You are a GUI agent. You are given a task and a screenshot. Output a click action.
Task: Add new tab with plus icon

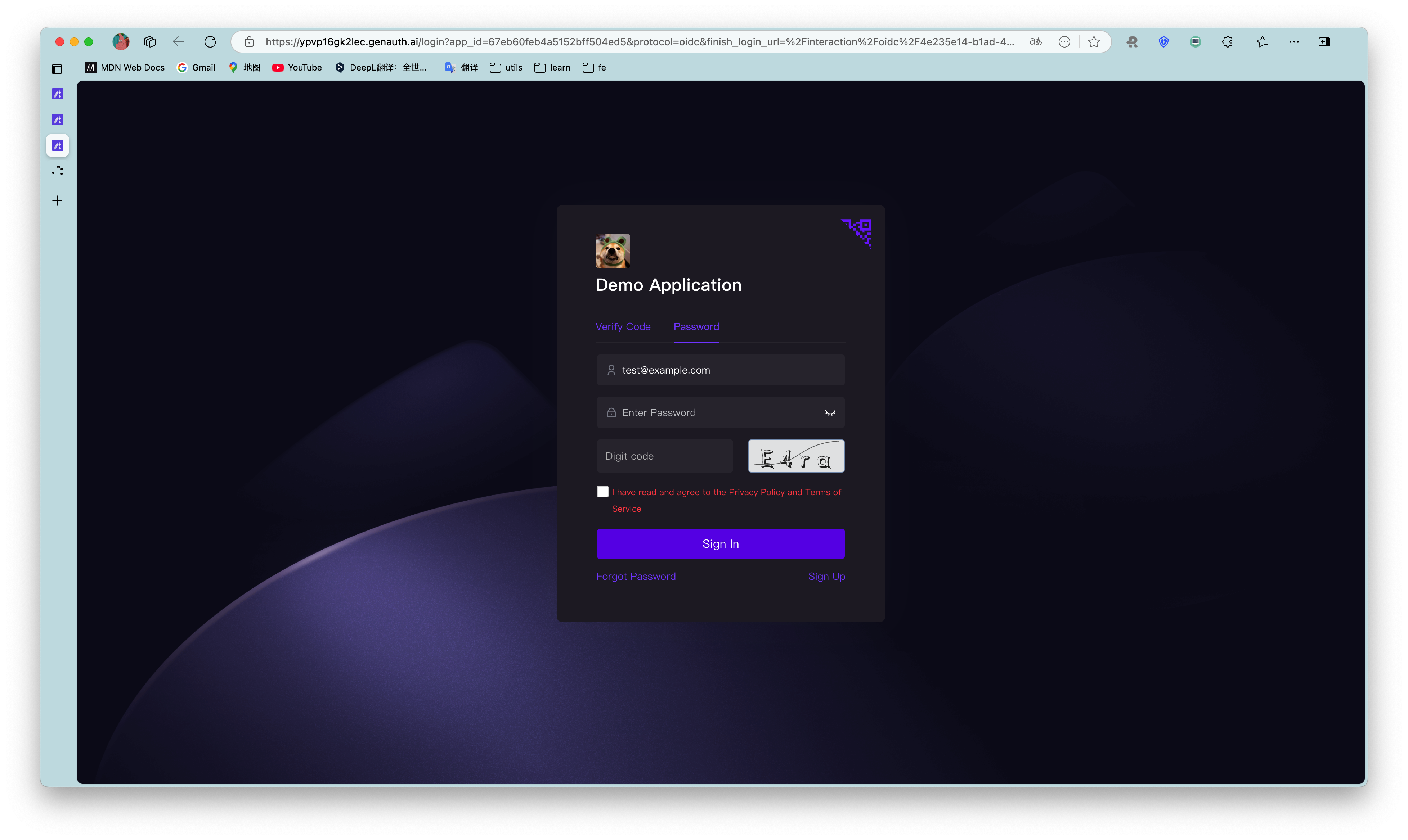pos(57,201)
